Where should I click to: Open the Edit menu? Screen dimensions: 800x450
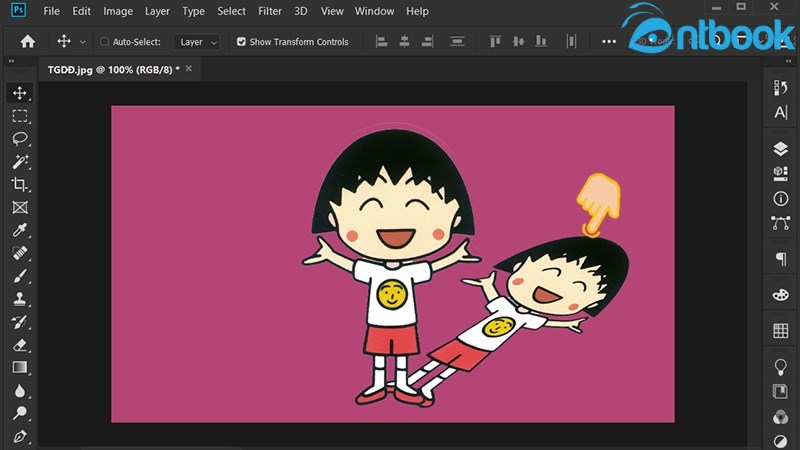[x=81, y=11]
